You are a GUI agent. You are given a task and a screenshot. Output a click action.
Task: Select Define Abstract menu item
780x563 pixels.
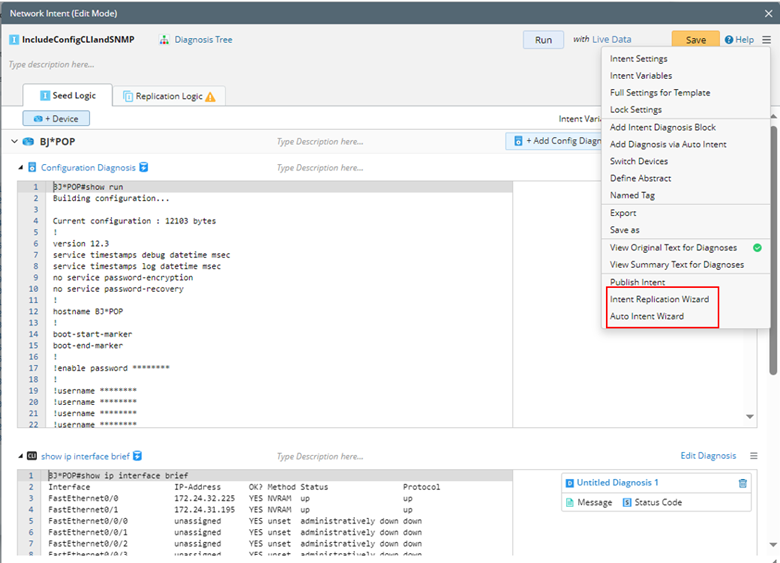640,178
